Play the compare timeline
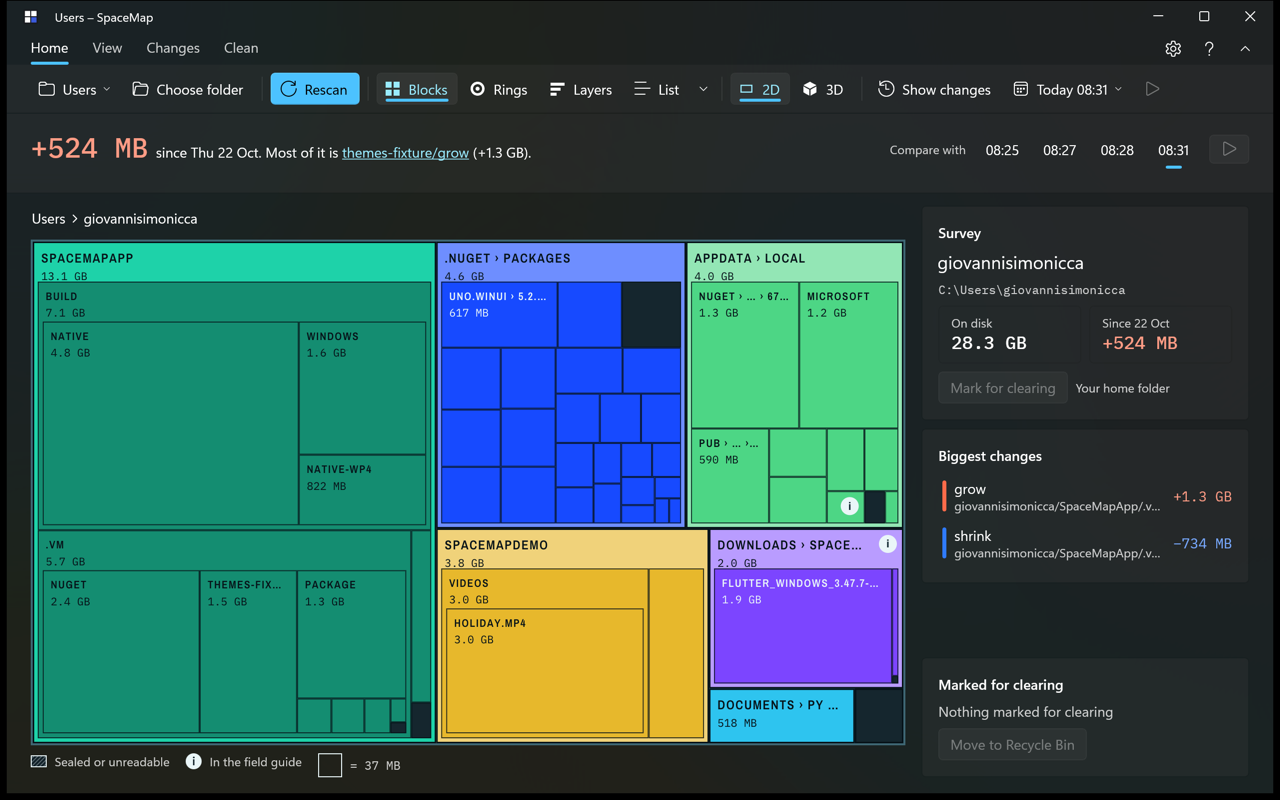 (1229, 149)
